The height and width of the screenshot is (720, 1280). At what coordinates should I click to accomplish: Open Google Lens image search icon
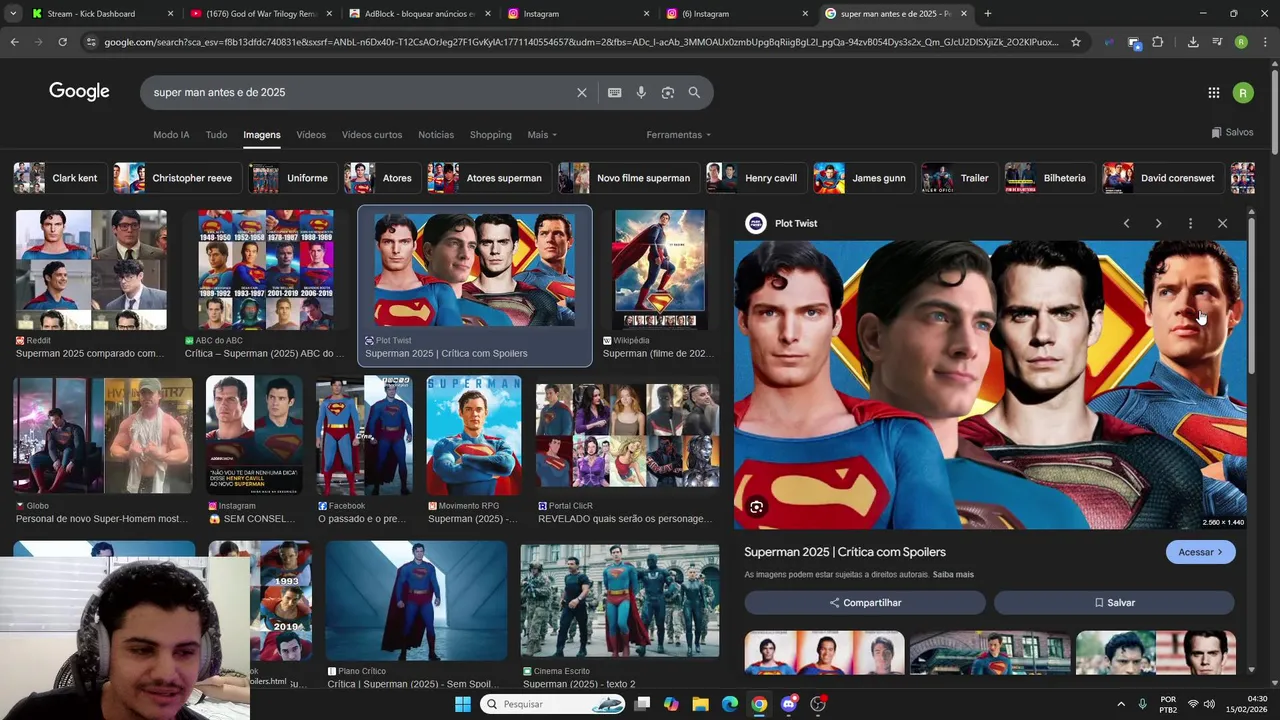click(x=668, y=92)
